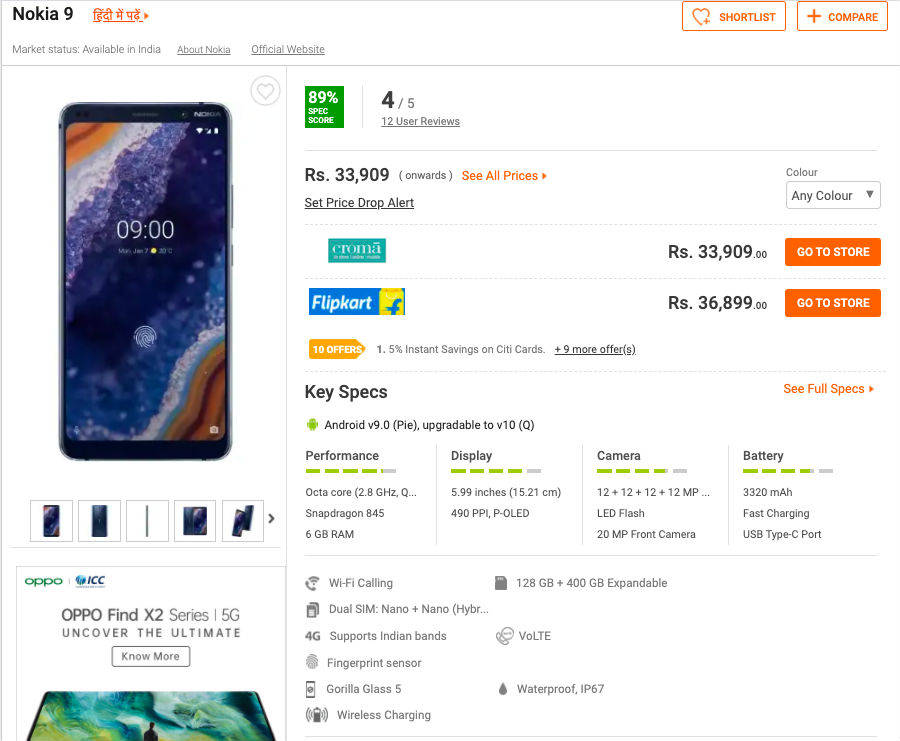Click Know More on OPPO ad
The image size is (900, 741).
point(151,657)
